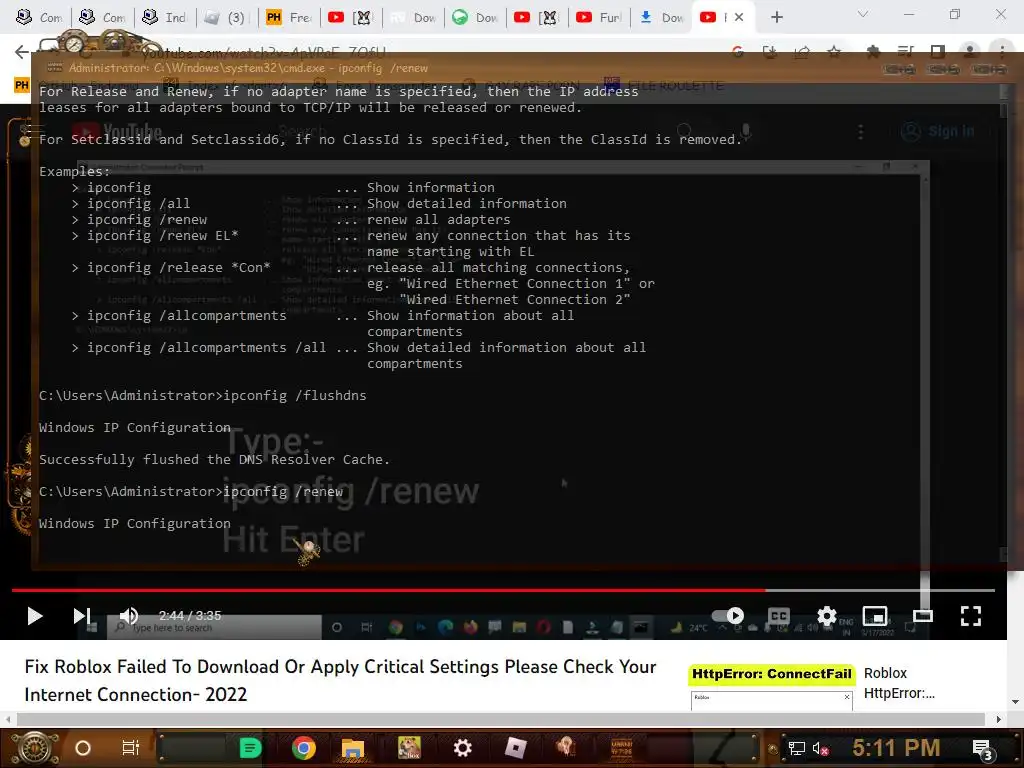Viewport: 1024px width, 768px height.
Task: Click the cmd window vertical scrollbar
Action: click(1004, 323)
